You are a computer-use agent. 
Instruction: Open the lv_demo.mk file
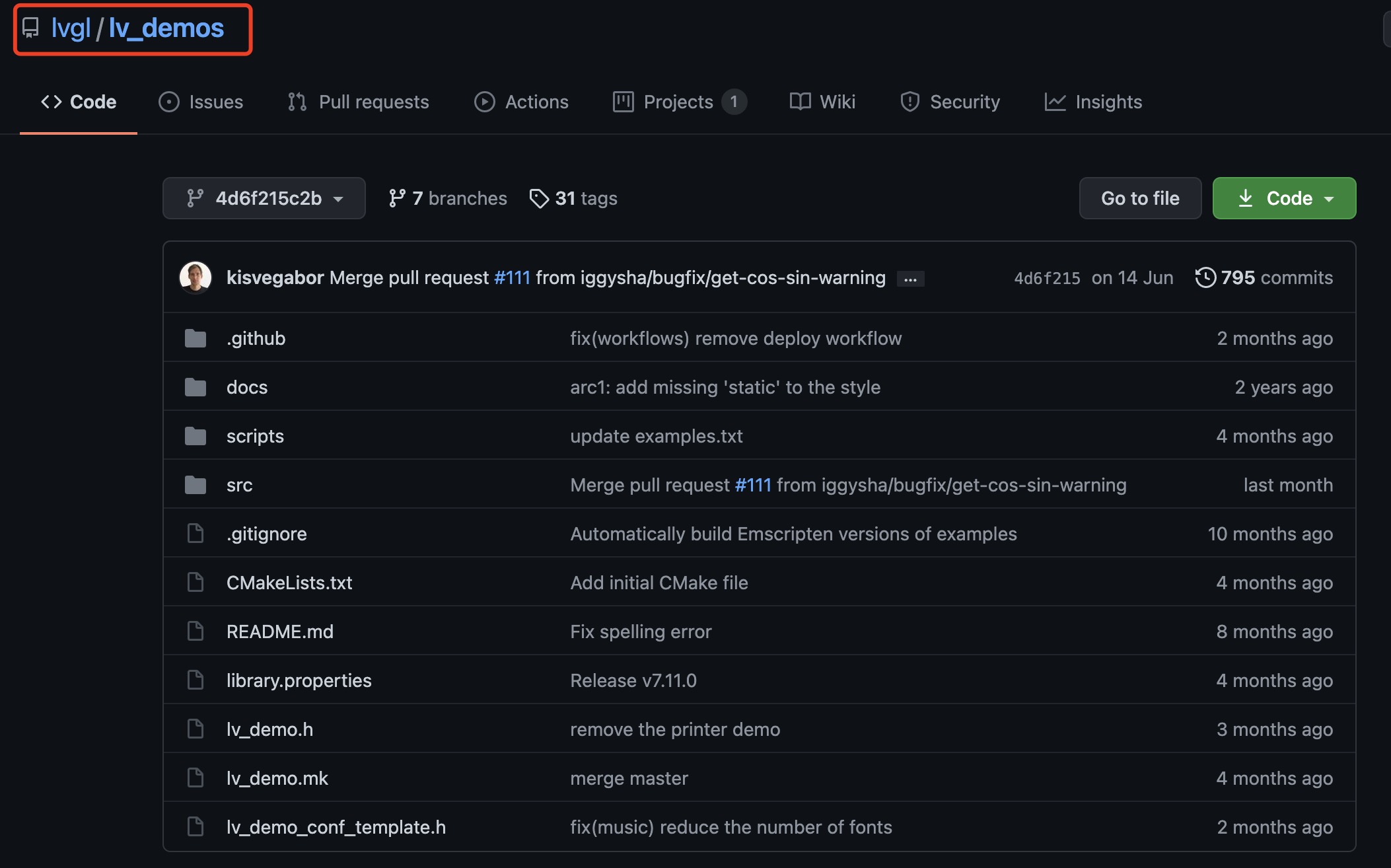tap(277, 778)
